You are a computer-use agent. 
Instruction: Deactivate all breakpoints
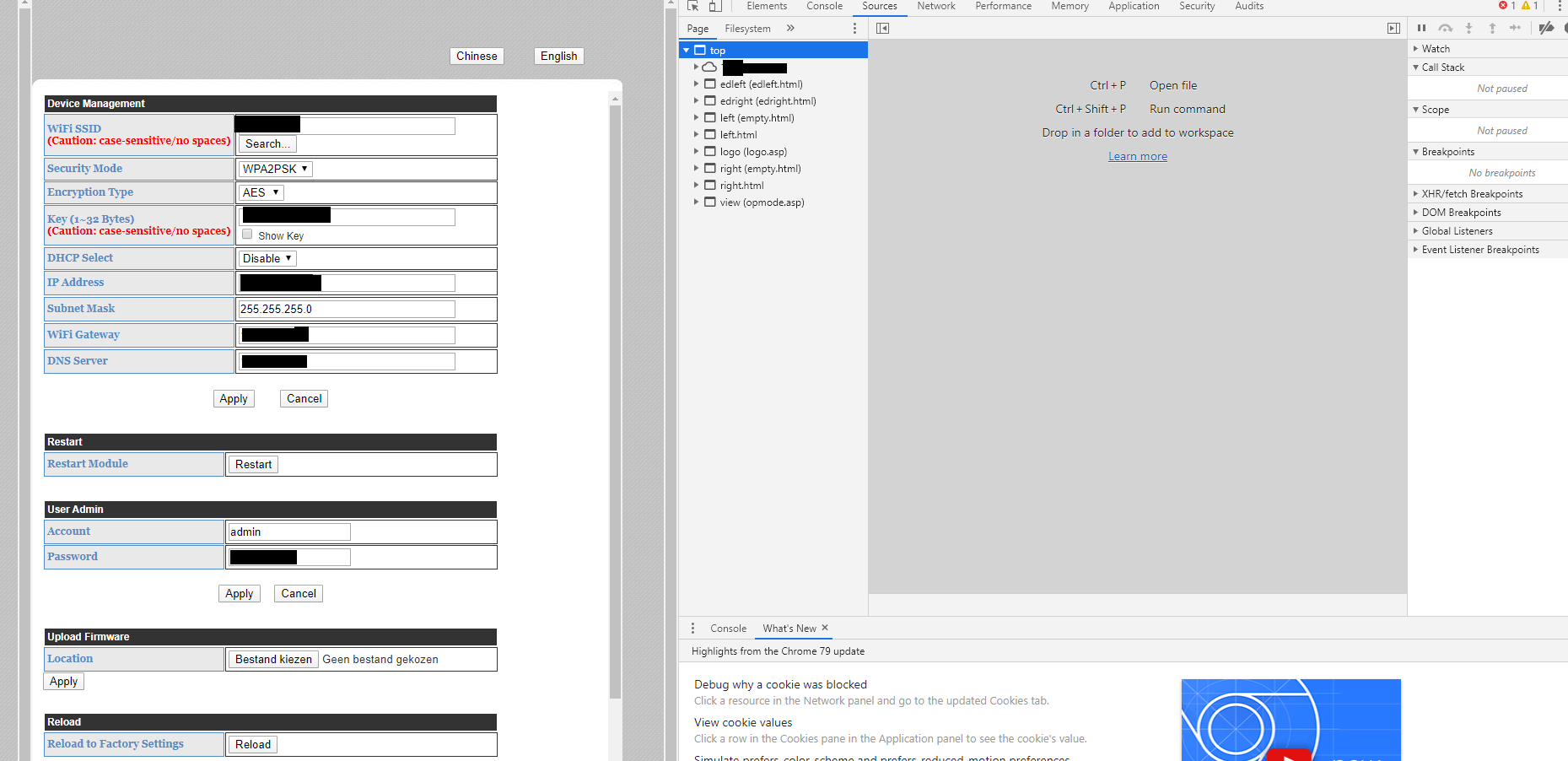(1546, 28)
